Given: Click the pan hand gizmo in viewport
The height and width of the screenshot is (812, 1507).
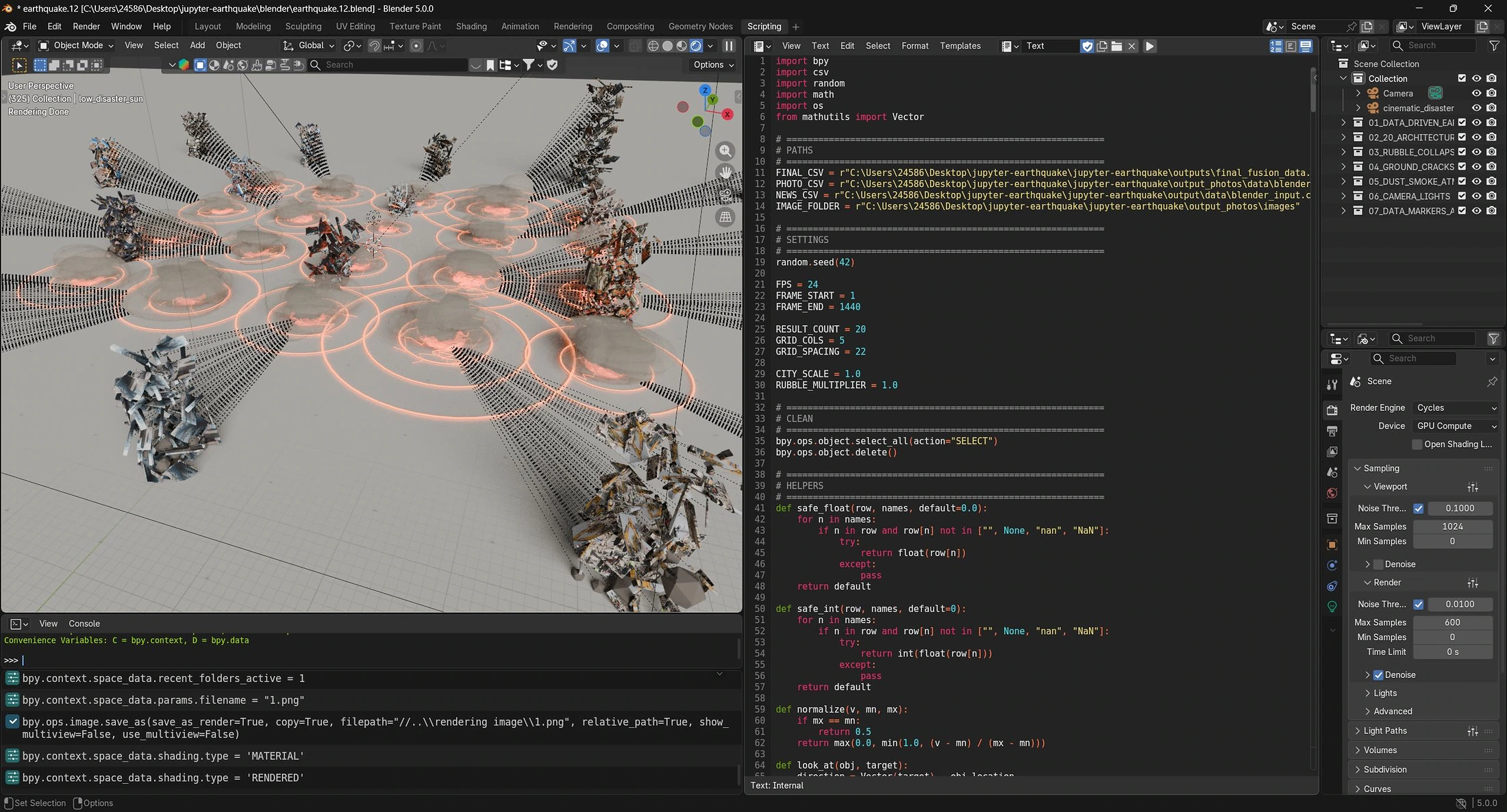Looking at the screenshot, I should tap(725, 173).
